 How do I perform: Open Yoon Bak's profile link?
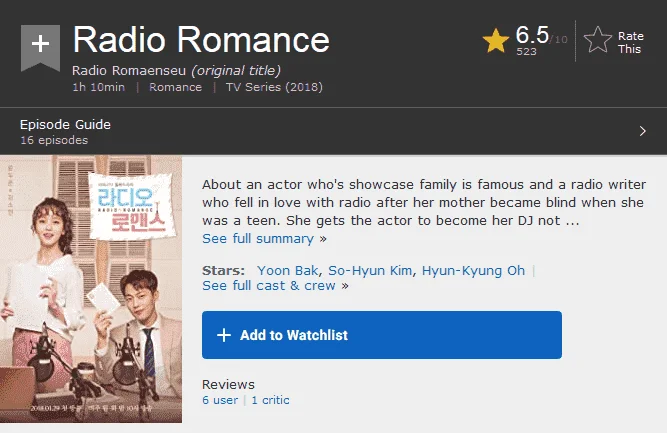[x=287, y=271]
